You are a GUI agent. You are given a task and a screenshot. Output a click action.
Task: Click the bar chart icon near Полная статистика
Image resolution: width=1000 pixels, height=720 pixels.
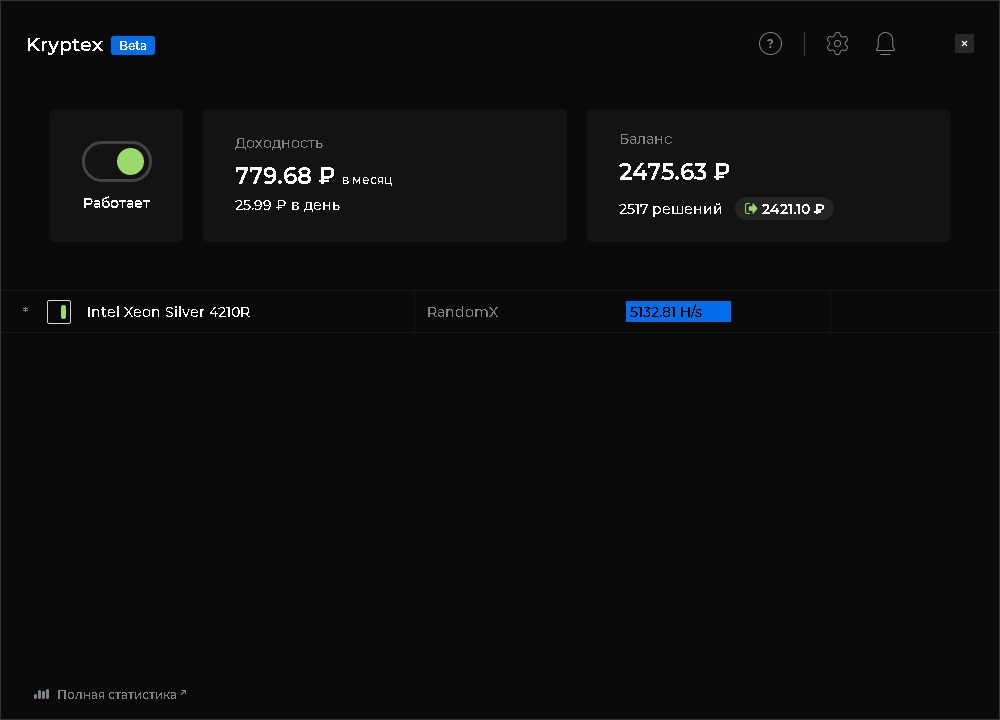pyautogui.click(x=41, y=694)
